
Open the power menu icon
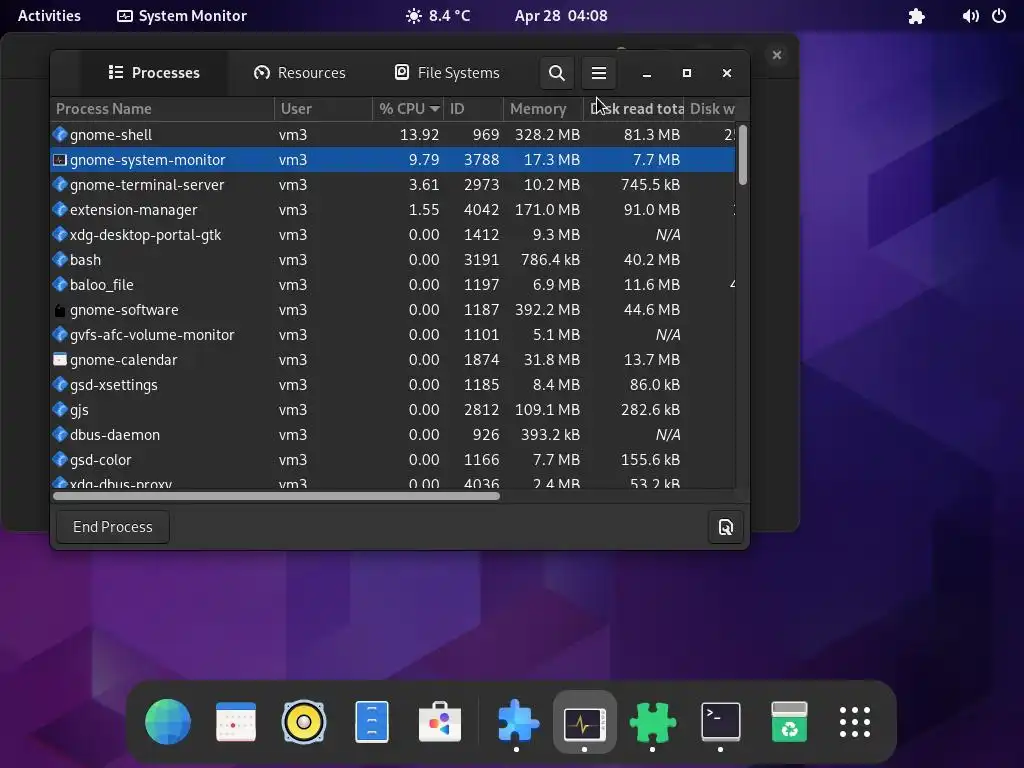[999, 16]
